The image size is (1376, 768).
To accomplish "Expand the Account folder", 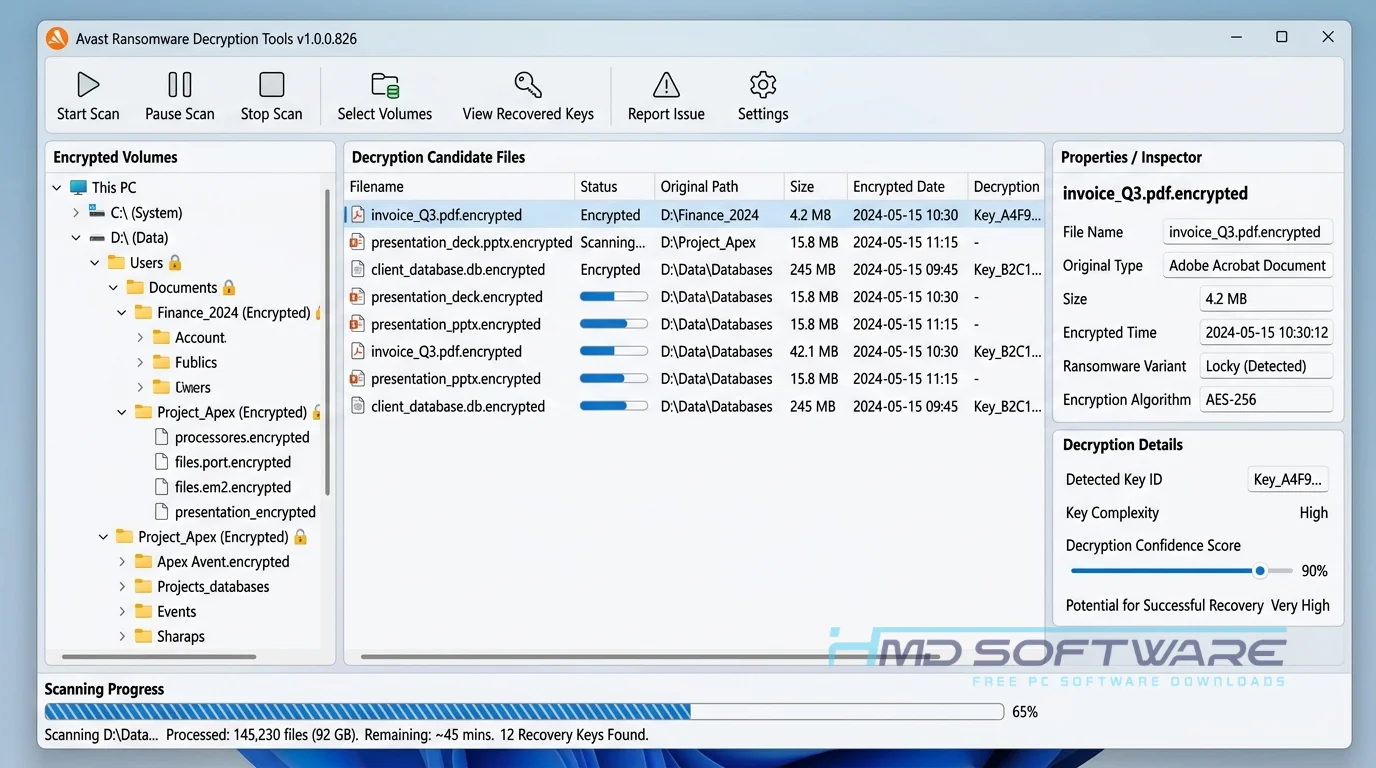I will click(x=141, y=337).
